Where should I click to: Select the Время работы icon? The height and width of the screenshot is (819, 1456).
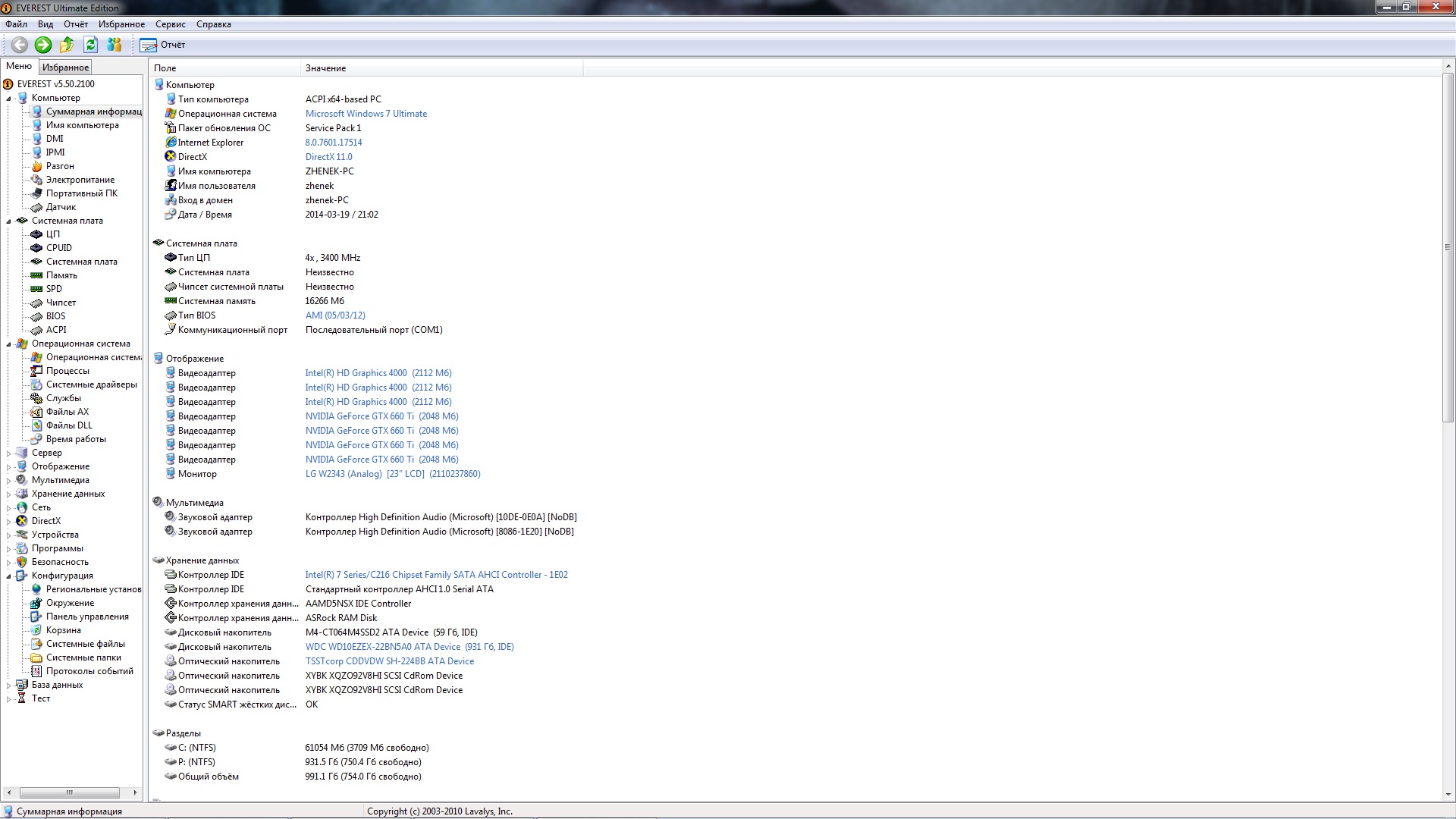36,439
